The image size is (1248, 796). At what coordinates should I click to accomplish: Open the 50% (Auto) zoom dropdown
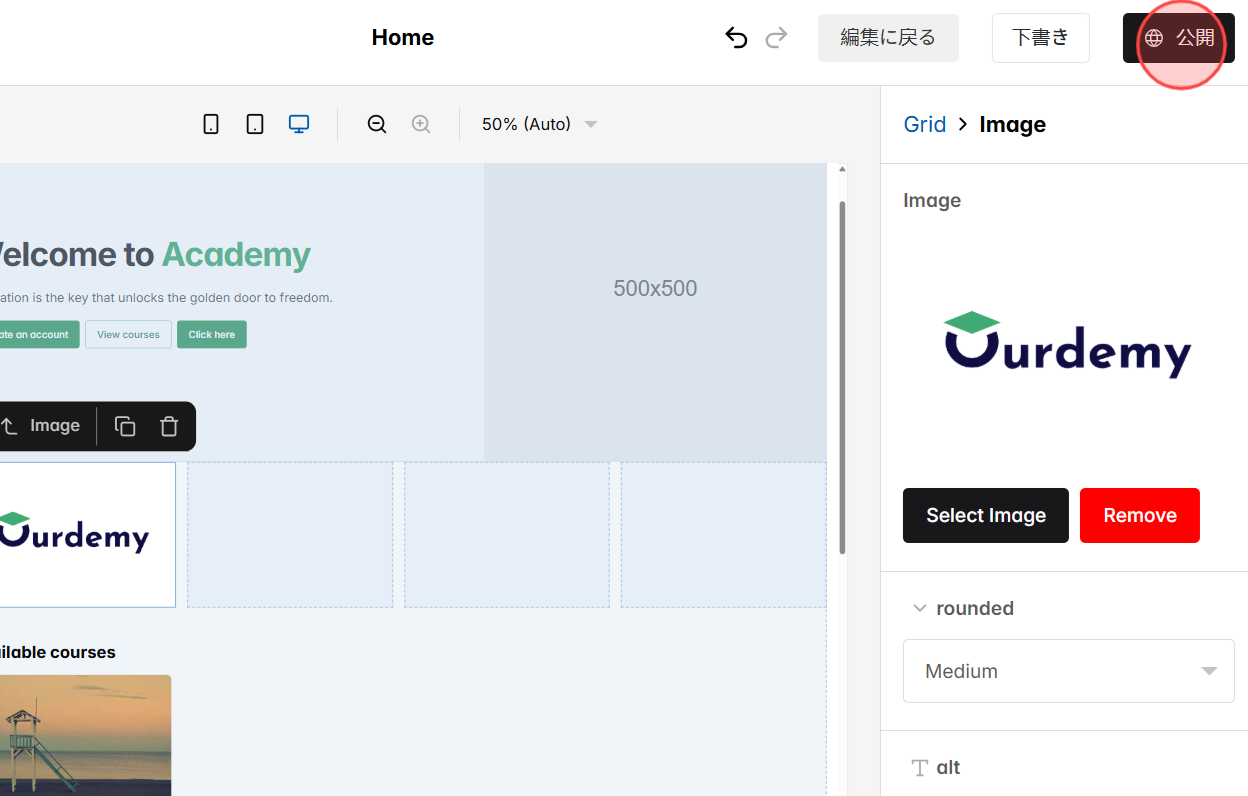point(537,123)
